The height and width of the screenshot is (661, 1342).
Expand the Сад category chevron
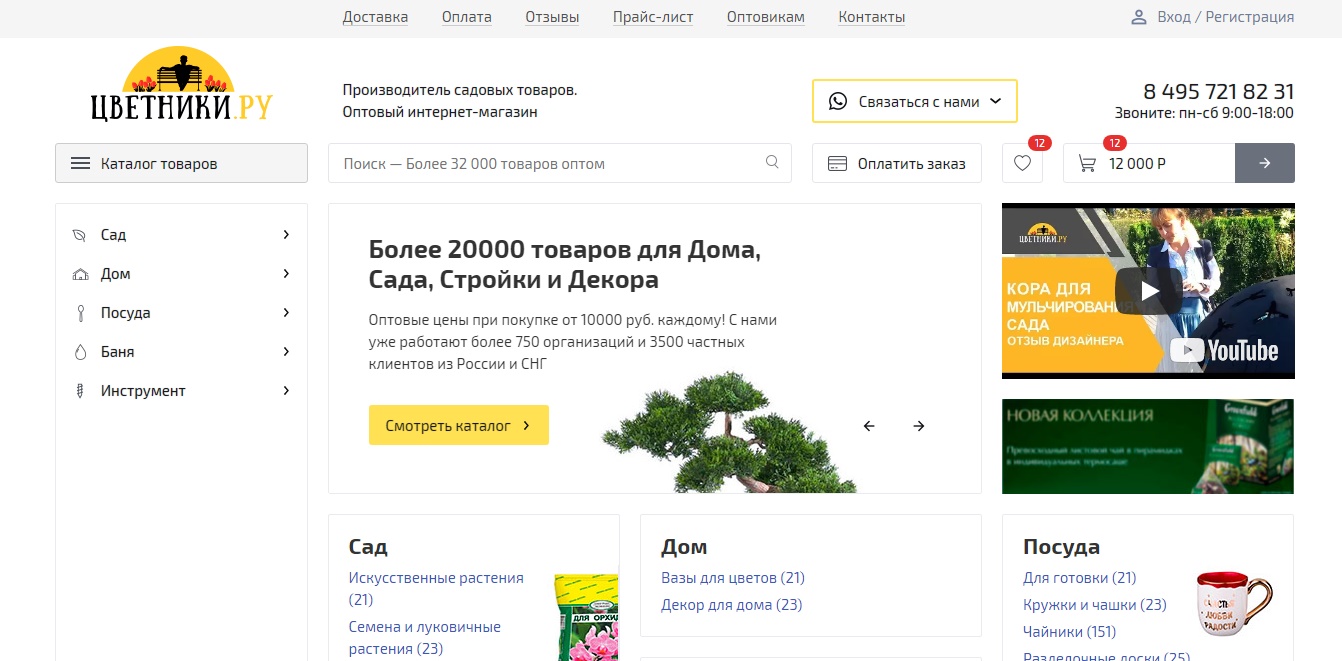(x=286, y=235)
